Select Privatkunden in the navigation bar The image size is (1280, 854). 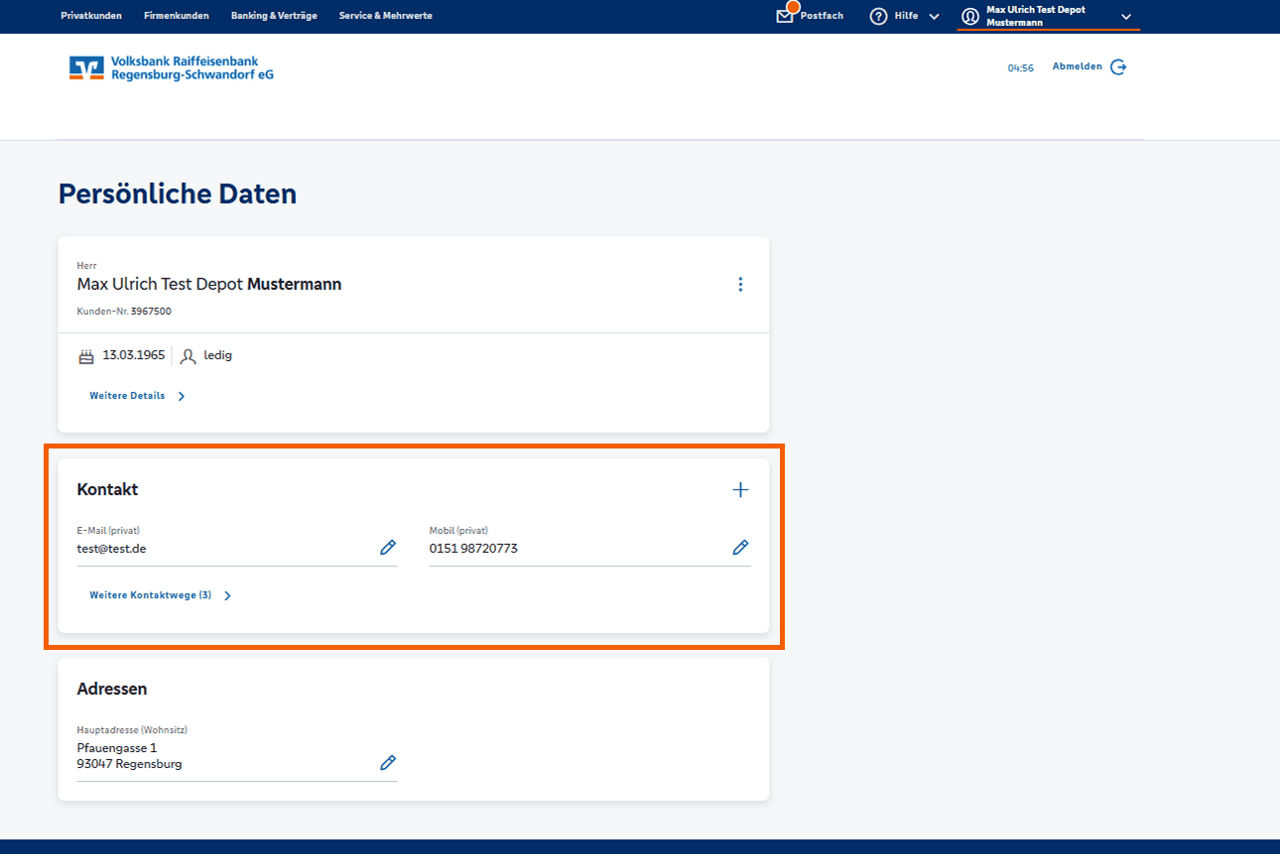click(91, 16)
